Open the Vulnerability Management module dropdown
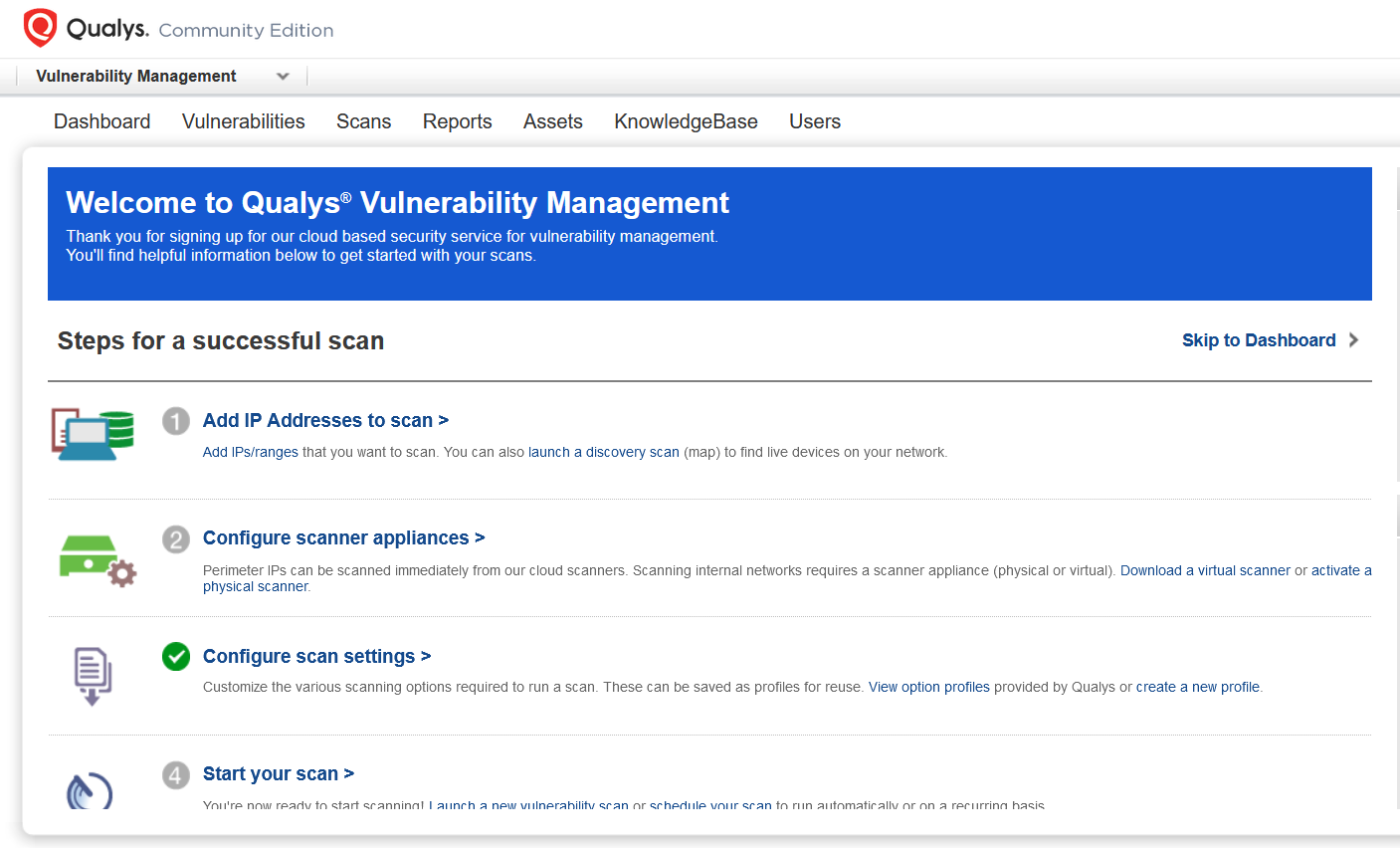 tap(162, 77)
